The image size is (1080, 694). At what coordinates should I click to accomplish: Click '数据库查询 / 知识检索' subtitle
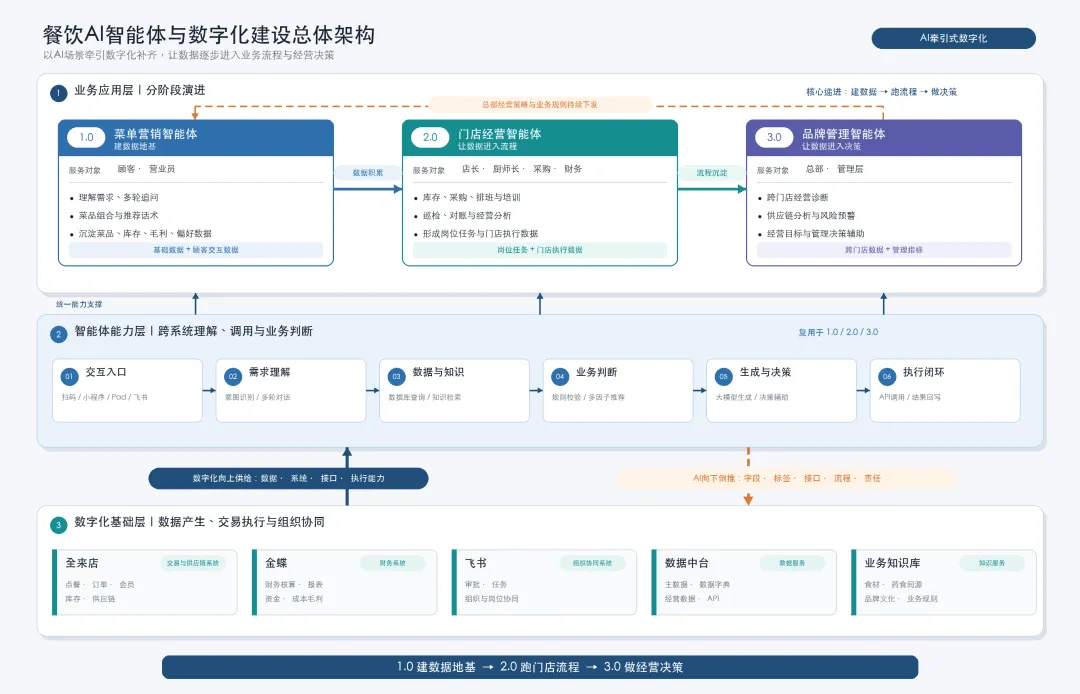[425, 397]
